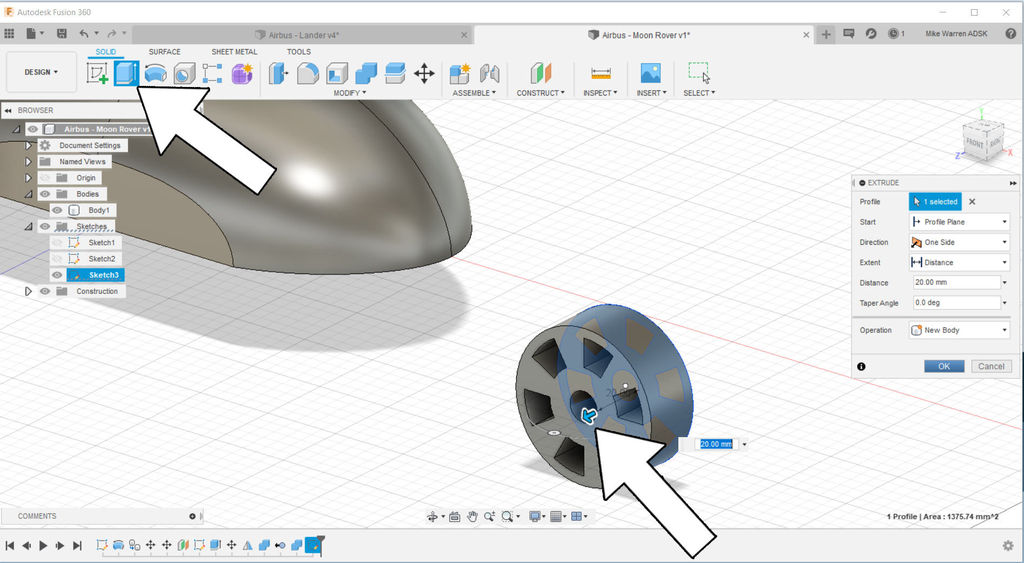This screenshot has height=563, width=1024.
Task: Click the Orbit navigation icon
Action: click(432, 517)
